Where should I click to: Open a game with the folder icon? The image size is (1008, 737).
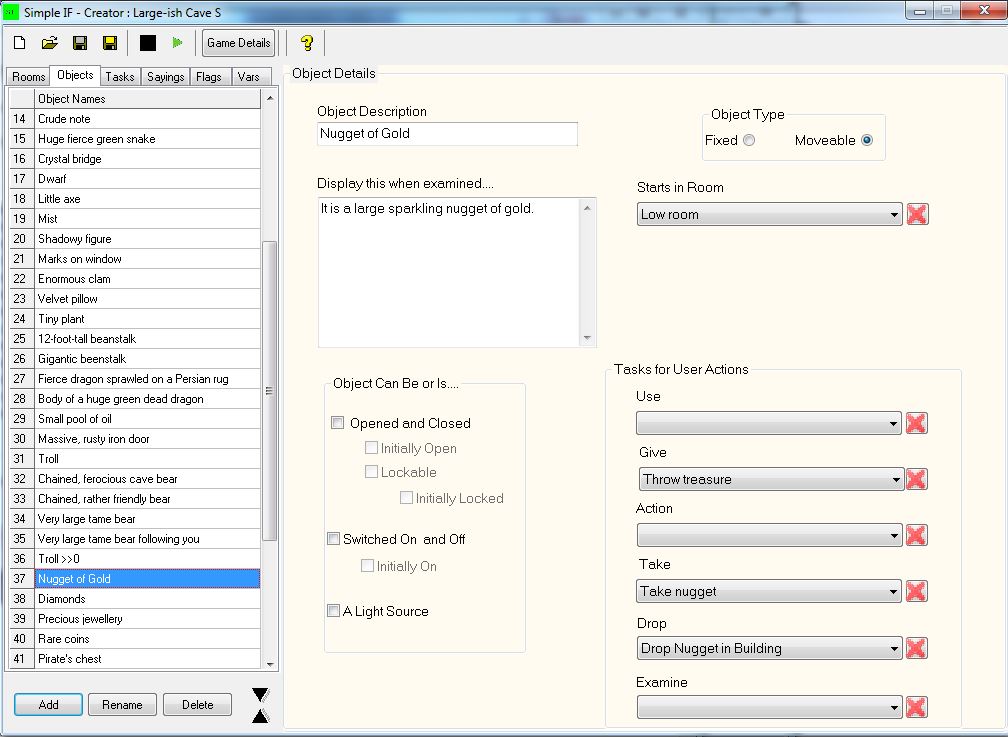pos(50,43)
